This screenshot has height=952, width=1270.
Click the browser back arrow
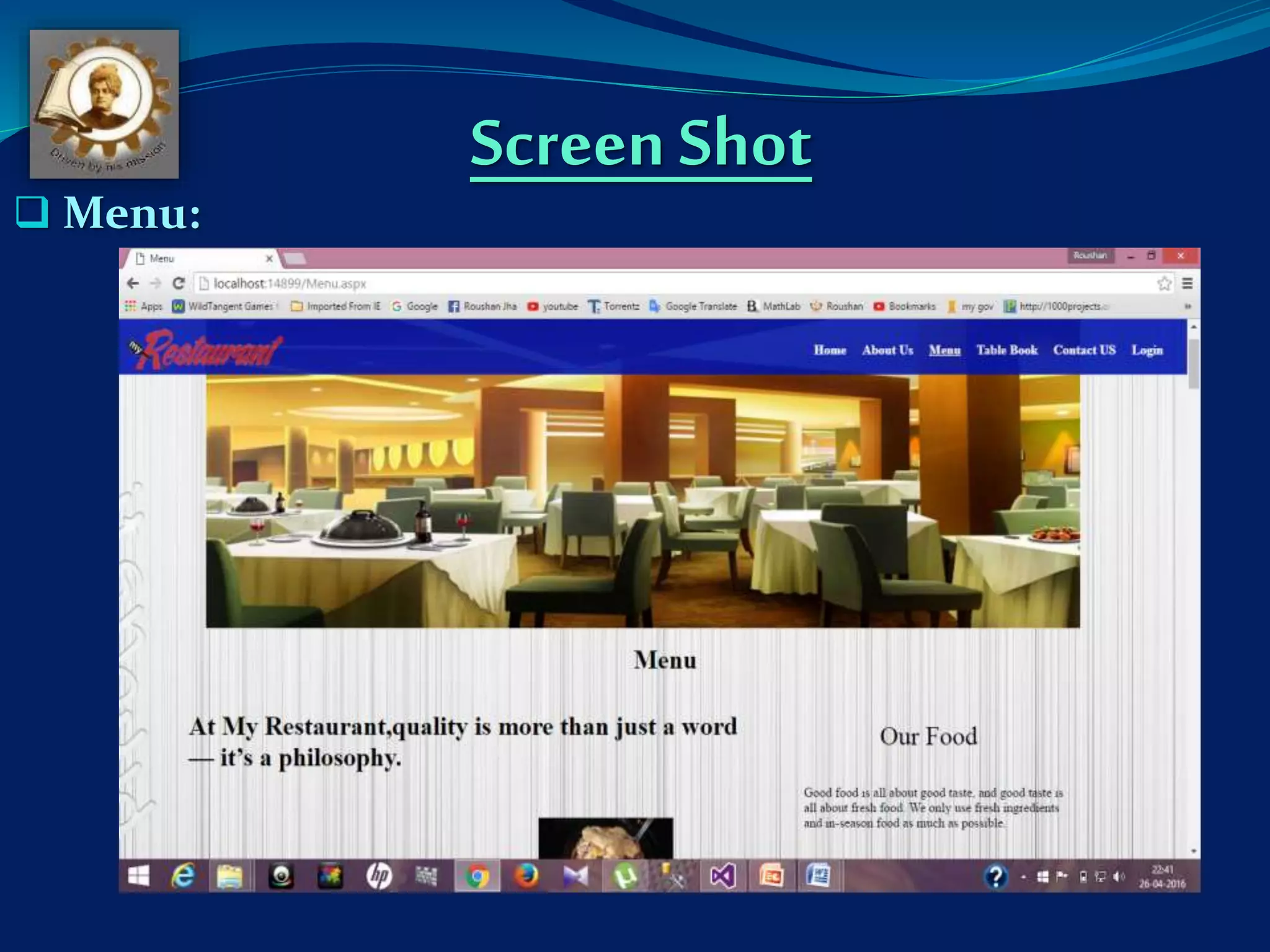tap(133, 283)
